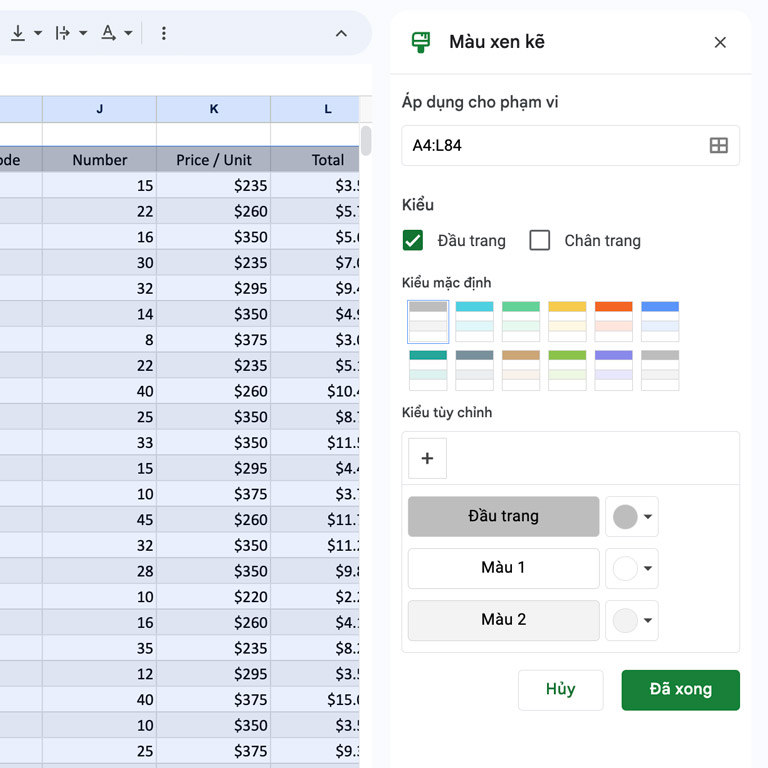
Task: Select column J header
Action: [x=99, y=109]
